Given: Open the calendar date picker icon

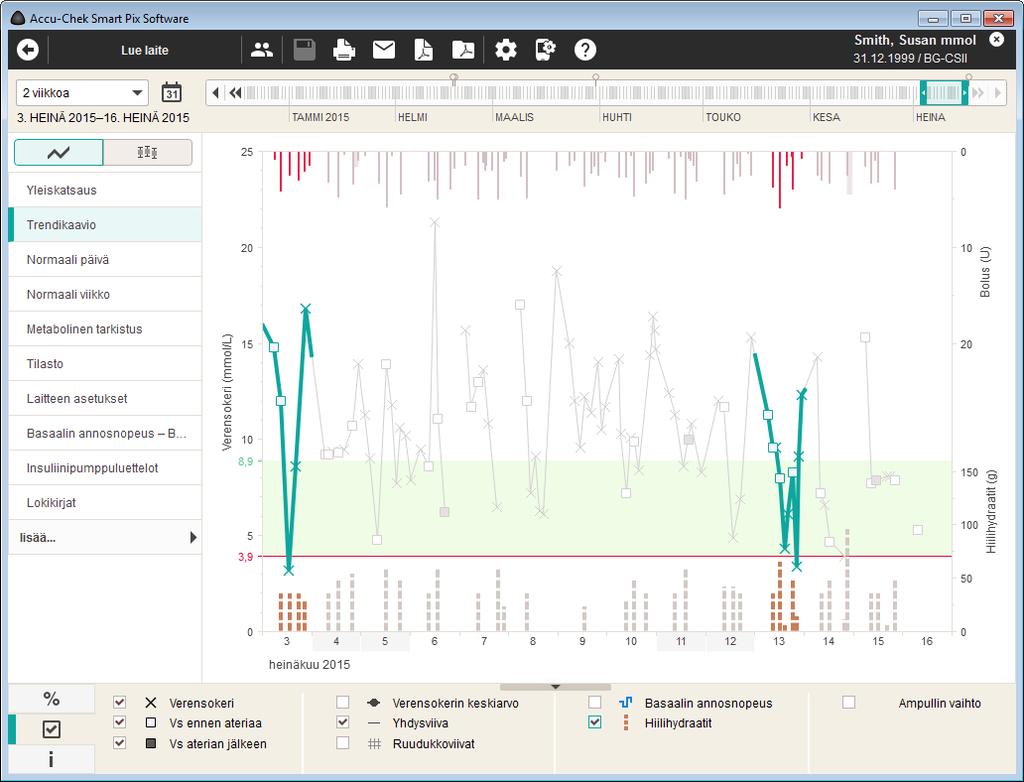Looking at the screenshot, I should (x=172, y=93).
